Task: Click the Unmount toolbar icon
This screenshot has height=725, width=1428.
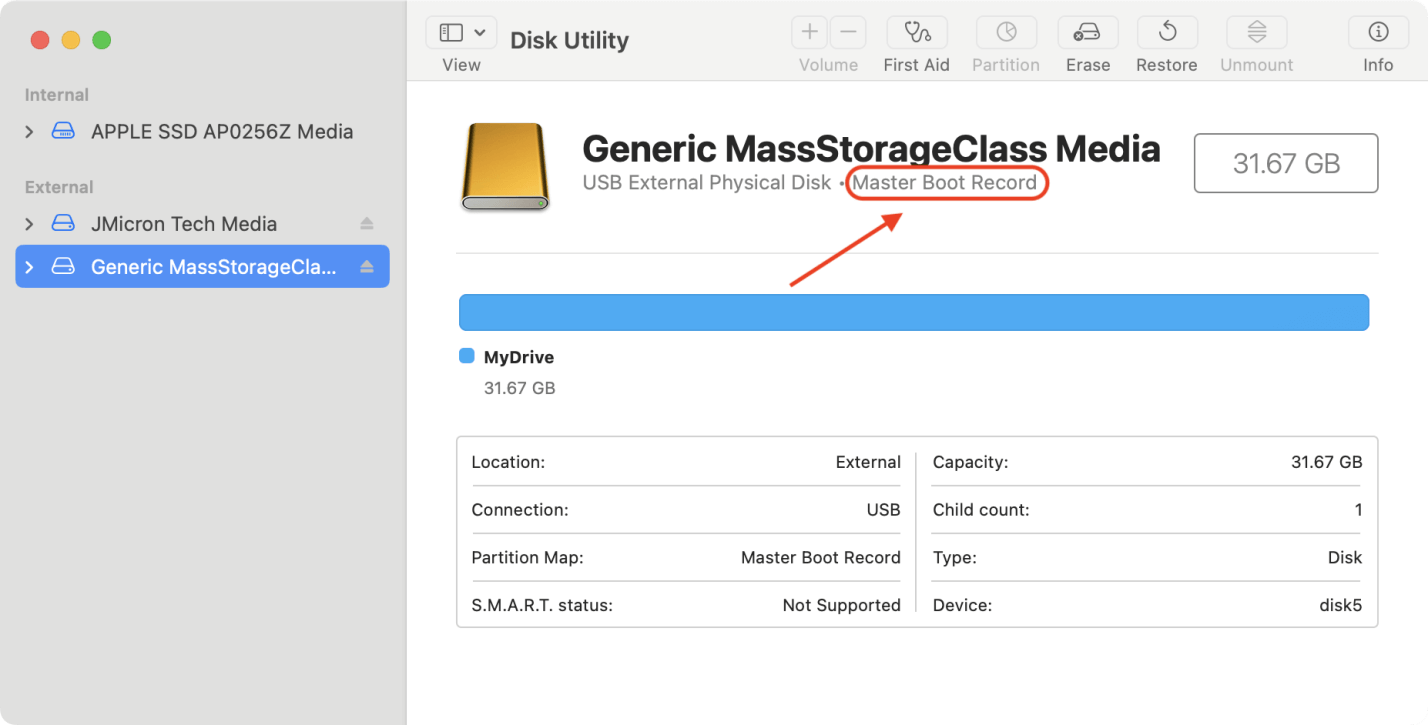Action: (x=1256, y=33)
